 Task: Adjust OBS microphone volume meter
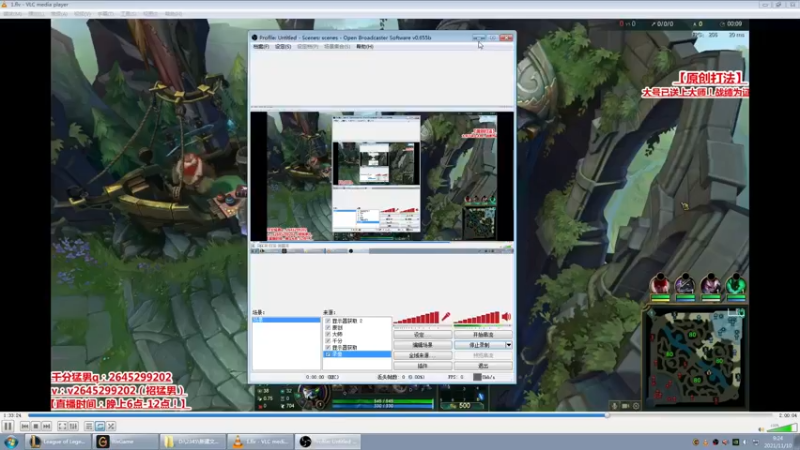point(416,318)
